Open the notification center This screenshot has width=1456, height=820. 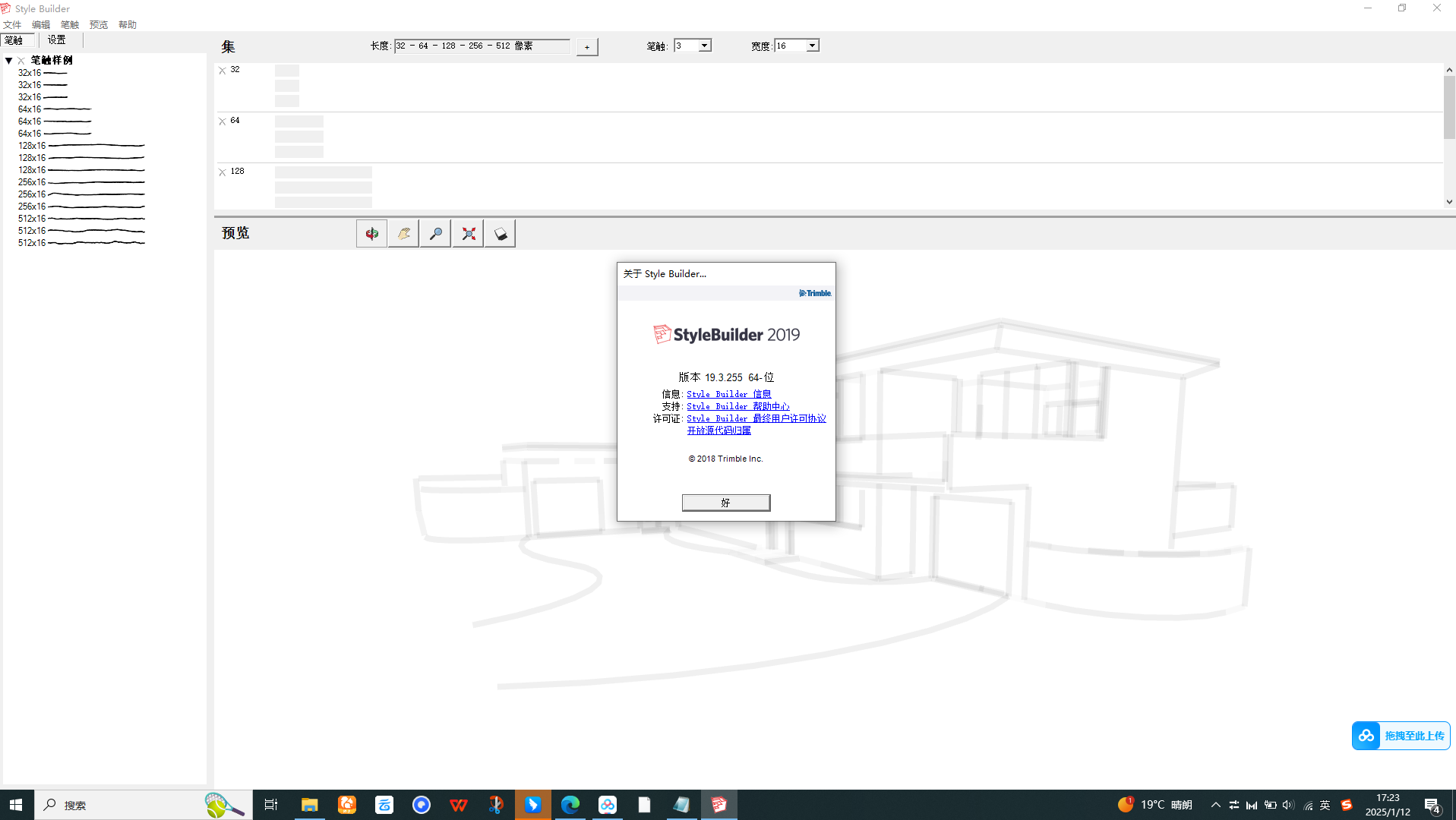point(1433,806)
